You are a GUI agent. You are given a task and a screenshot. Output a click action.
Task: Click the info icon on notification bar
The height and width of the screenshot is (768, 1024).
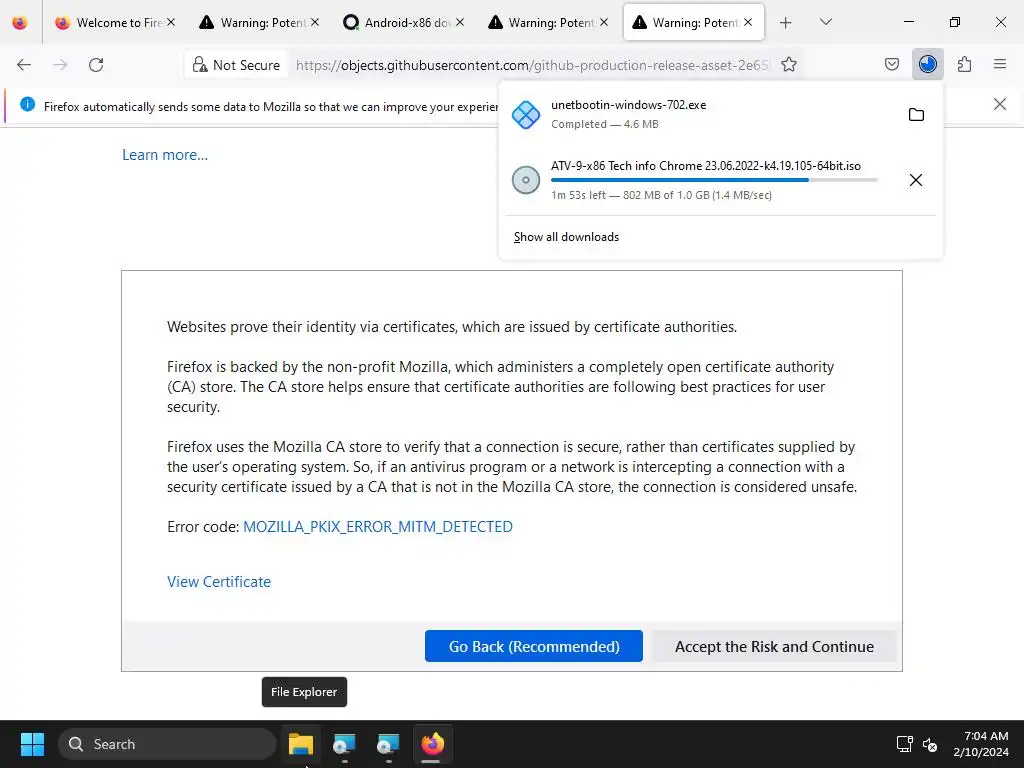pyautogui.click(x=27, y=104)
